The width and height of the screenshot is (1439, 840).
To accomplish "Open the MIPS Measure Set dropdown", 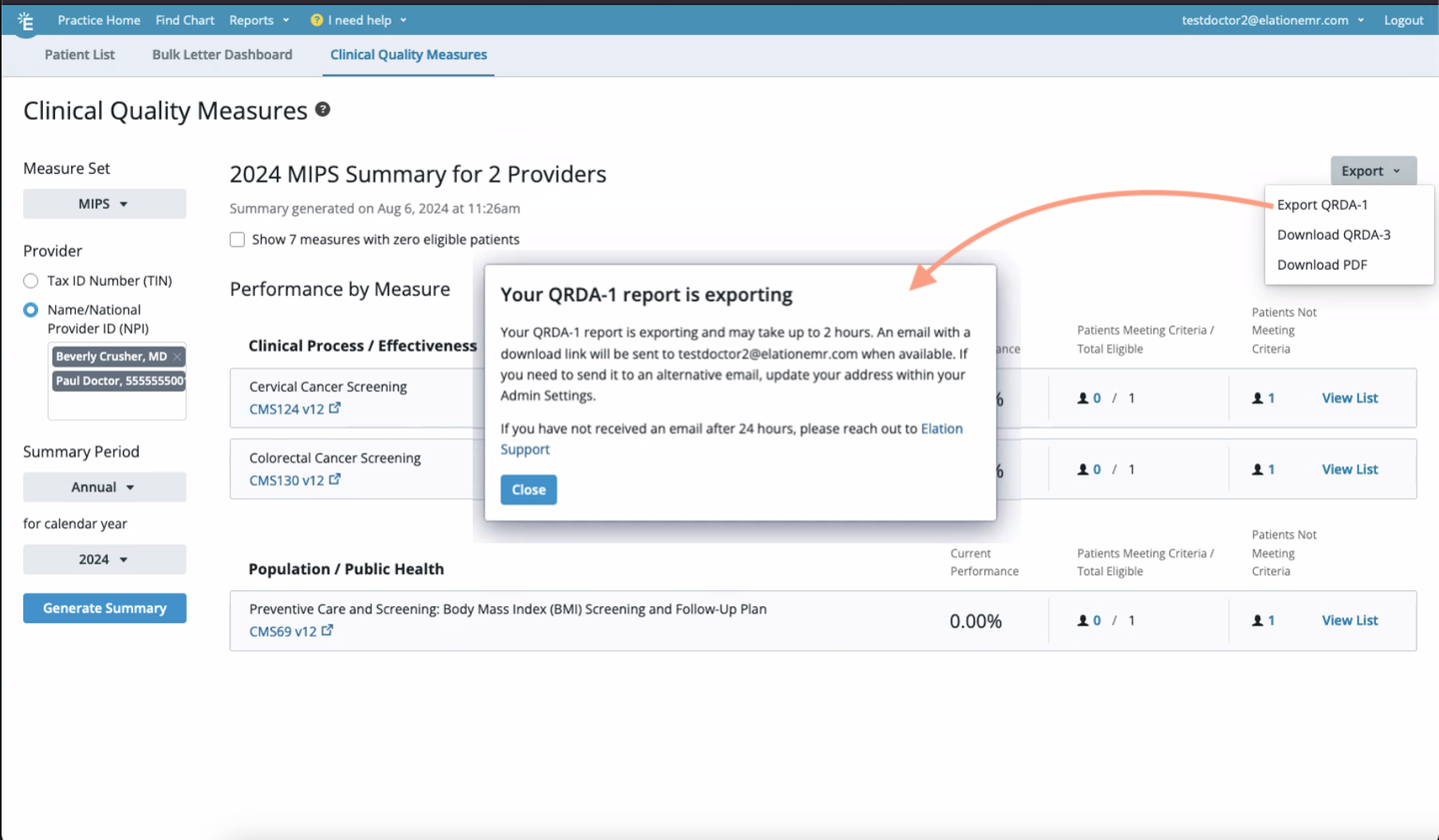I will 104,204.
